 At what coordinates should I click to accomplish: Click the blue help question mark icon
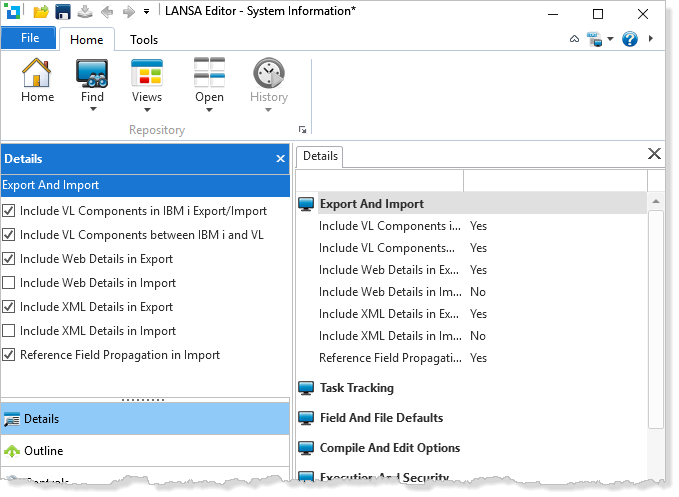point(630,39)
